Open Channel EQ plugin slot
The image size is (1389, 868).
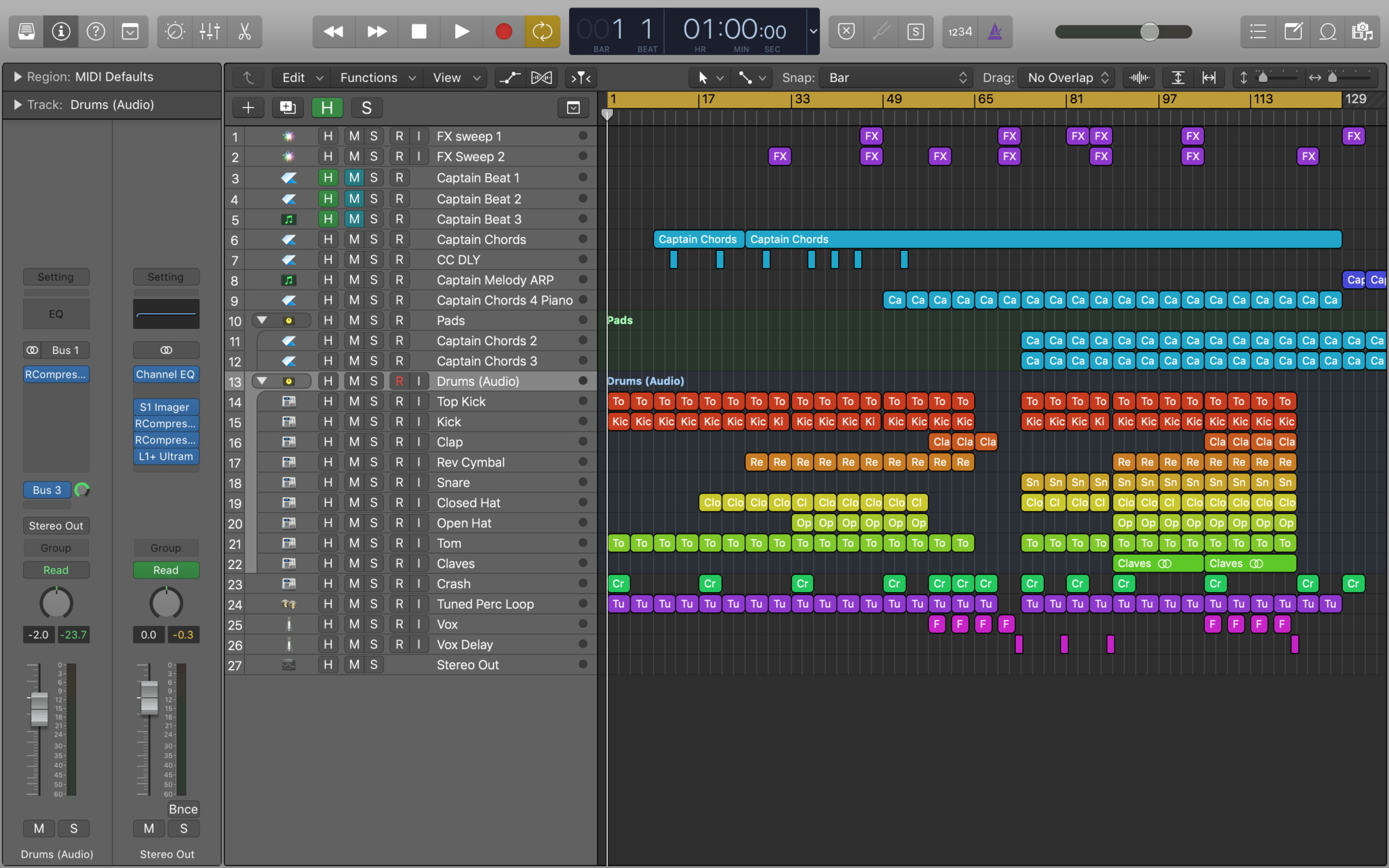[x=165, y=374]
